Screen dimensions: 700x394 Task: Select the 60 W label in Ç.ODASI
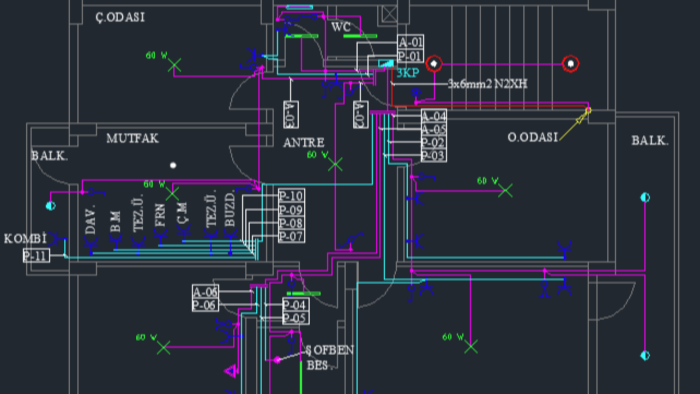(156, 56)
